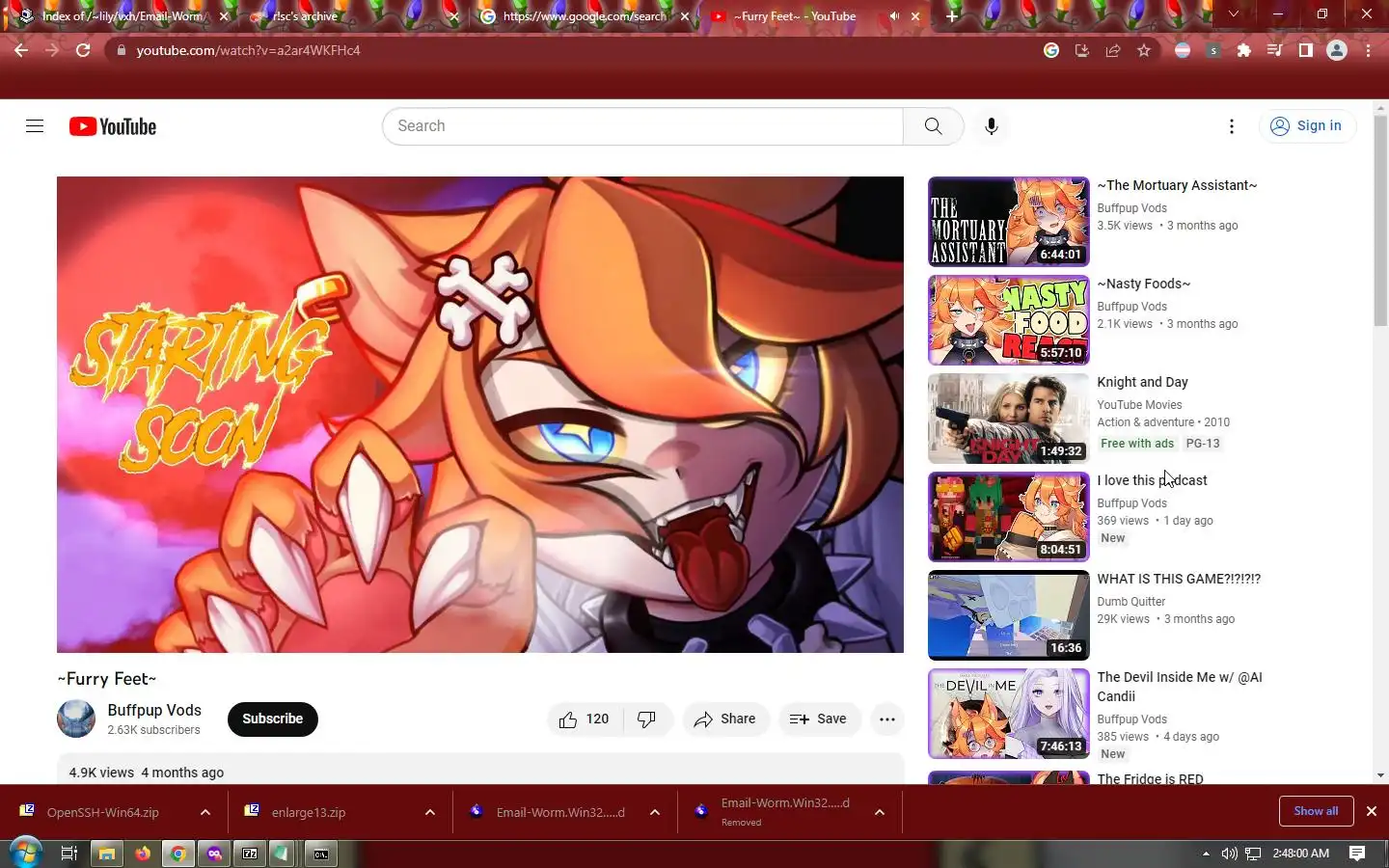
Task: Page scrollbar thumb on the right
Action: (1380, 222)
